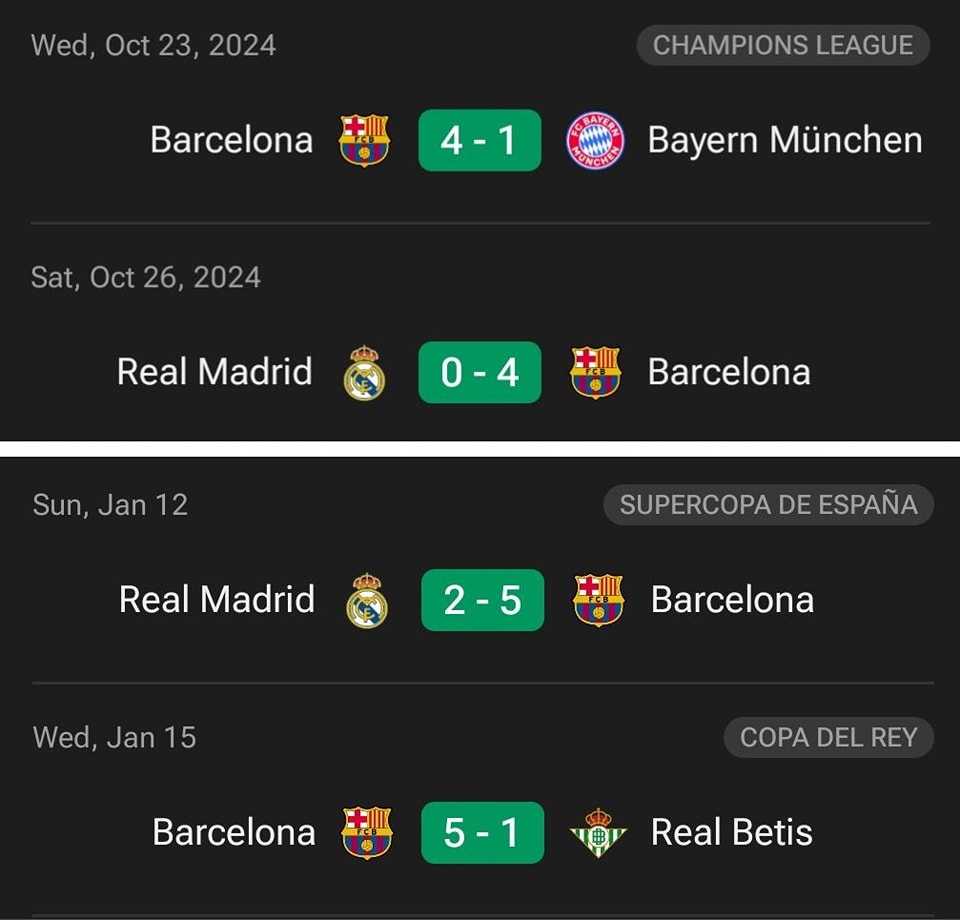This screenshot has height=920, width=960.
Task: Click Real Madrid name in Sat, Oct 26 match
Action: [x=215, y=372]
